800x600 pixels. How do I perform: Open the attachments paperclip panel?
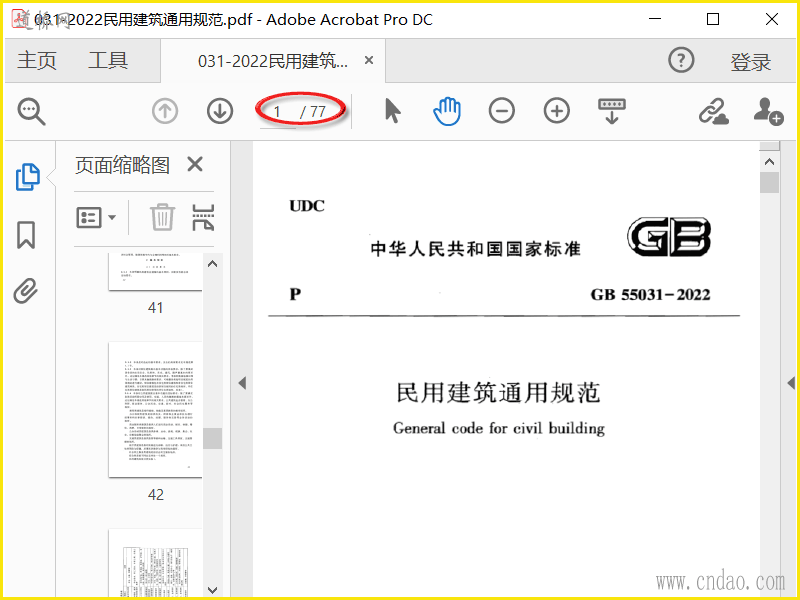[x=26, y=291]
